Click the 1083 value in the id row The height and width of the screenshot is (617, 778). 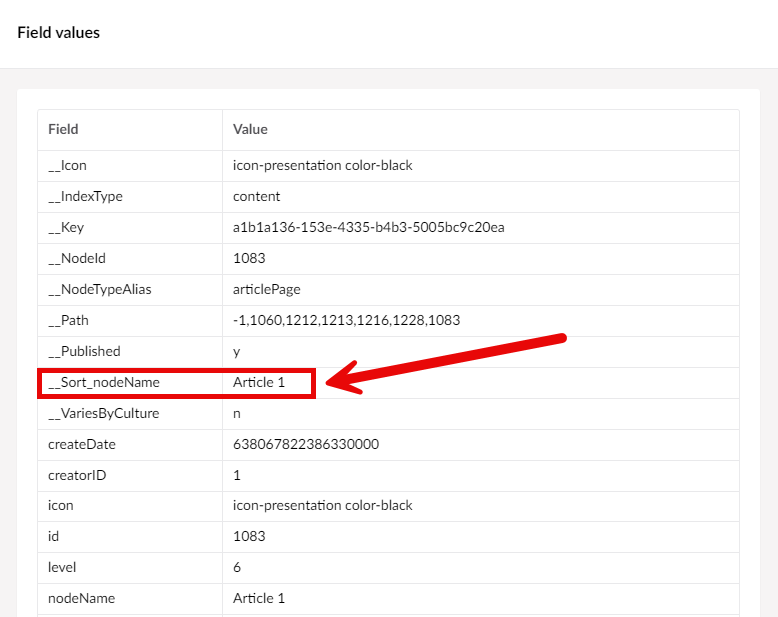(x=249, y=537)
